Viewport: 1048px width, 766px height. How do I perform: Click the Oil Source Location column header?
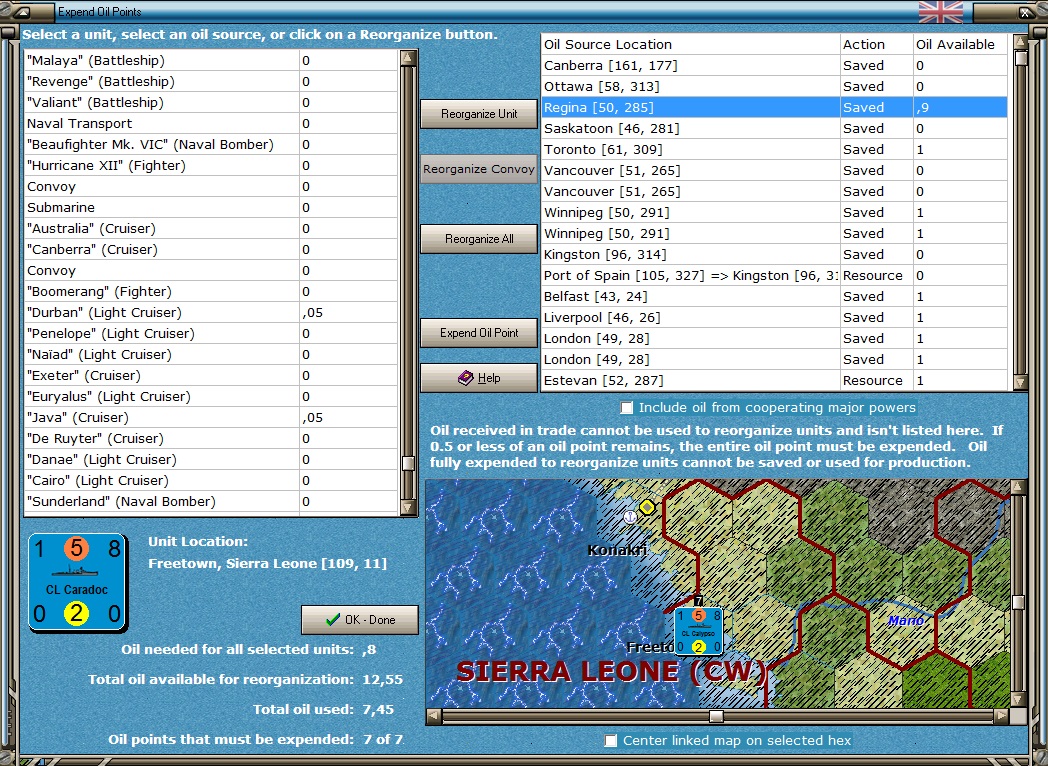coord(690,44)
